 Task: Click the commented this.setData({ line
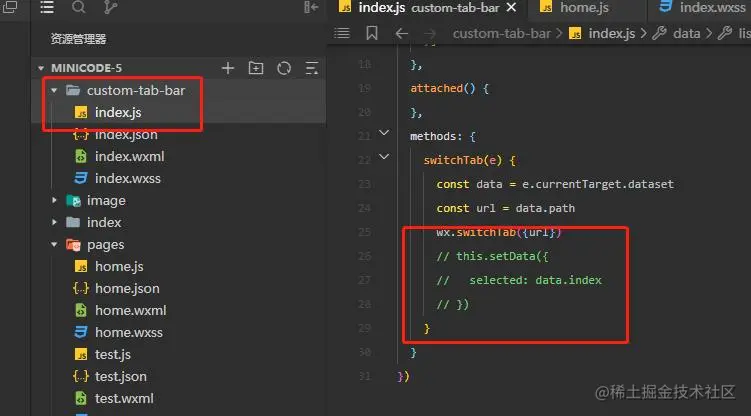492,256
